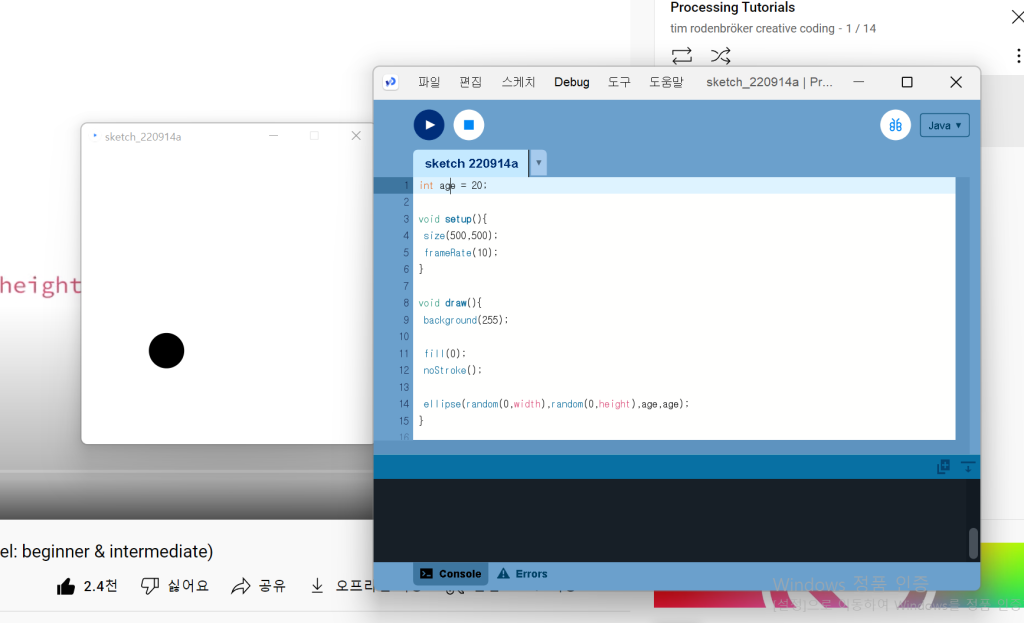Click line 1 'int age = 20;' code
1024x623 pixels.
point(453,185)
